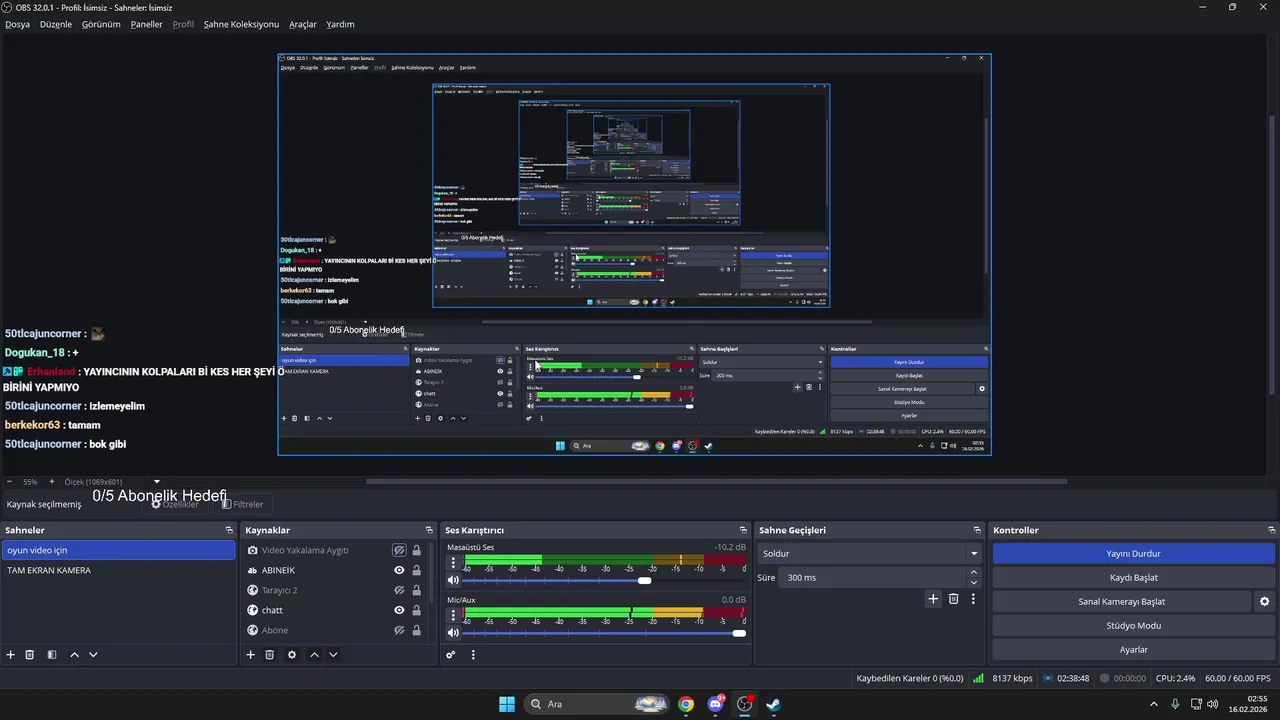The height and width of the screenshot is (720, 1280).
Task: Remove the transition with the trash icon
Action: (x=954, y=599)
